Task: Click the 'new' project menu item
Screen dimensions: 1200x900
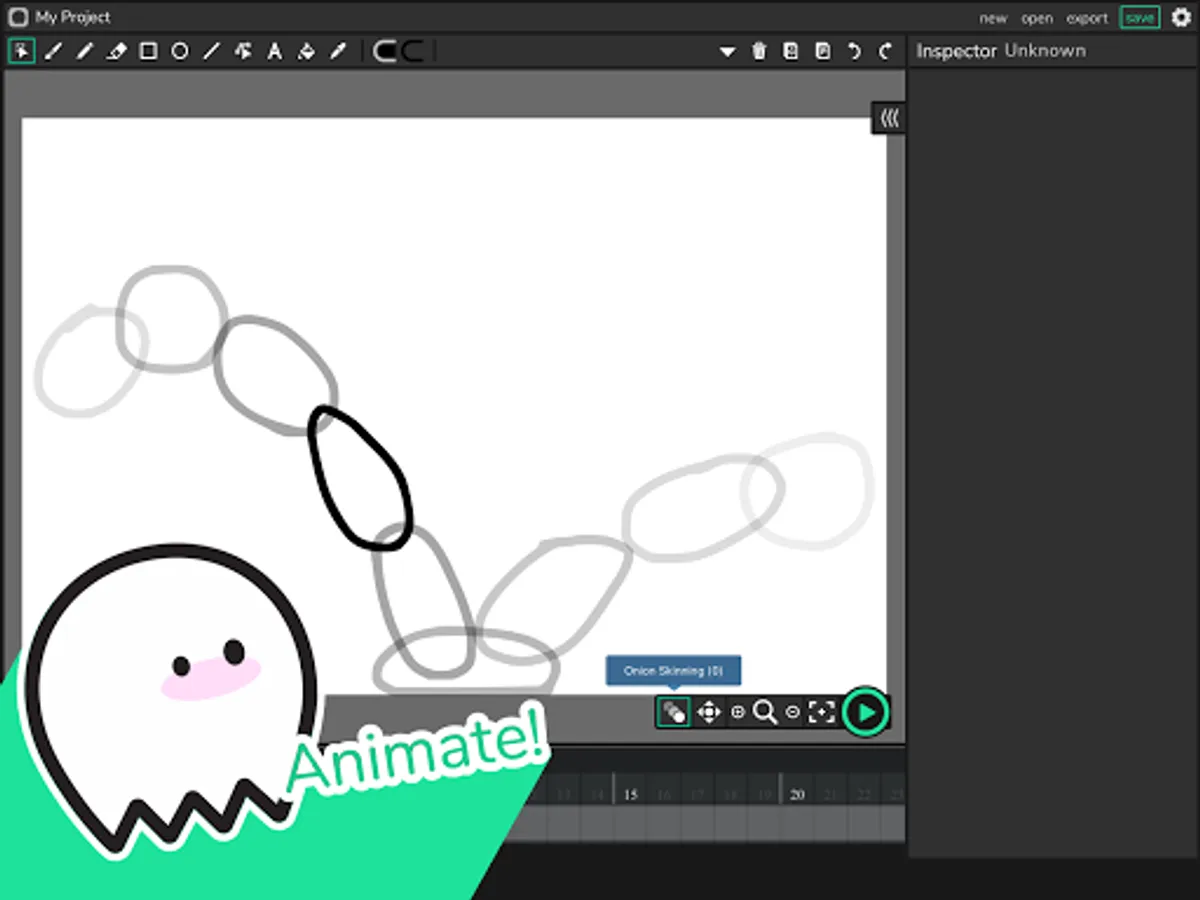Action: coord(993,18)
